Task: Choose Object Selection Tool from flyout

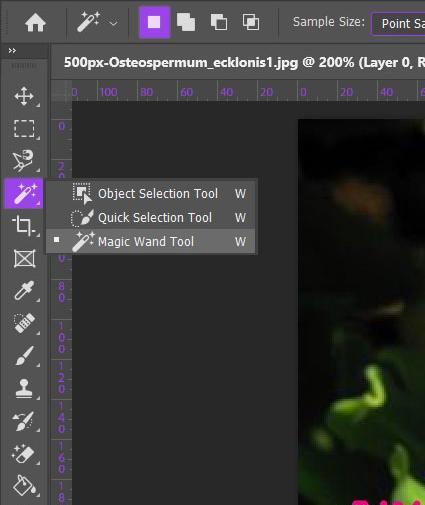Action: point(151,193)
